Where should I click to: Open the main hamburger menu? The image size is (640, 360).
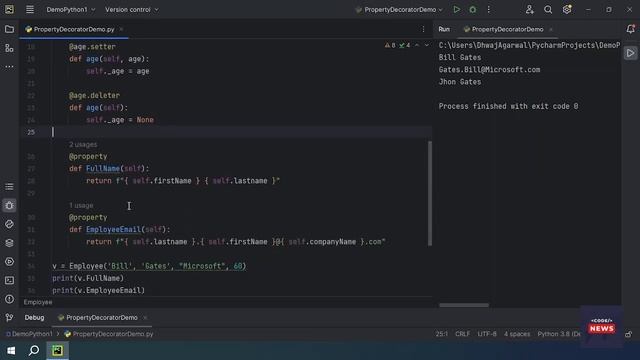pos(30,9)
